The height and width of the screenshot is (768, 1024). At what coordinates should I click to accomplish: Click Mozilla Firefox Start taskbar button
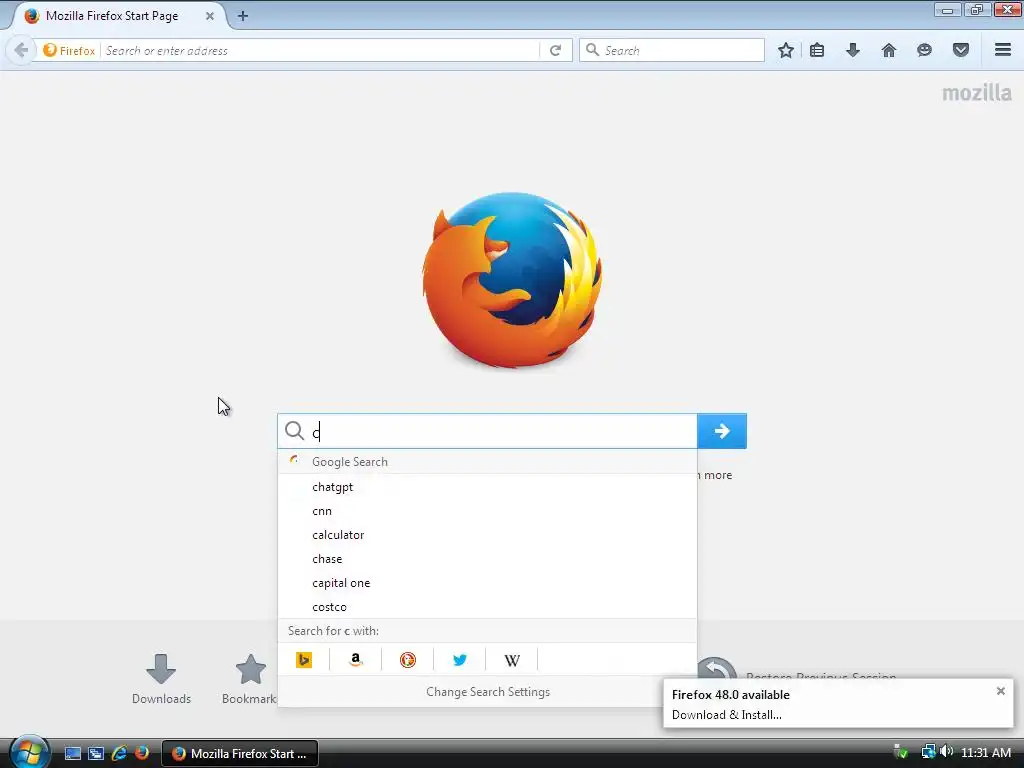click(x=240, y=754)
